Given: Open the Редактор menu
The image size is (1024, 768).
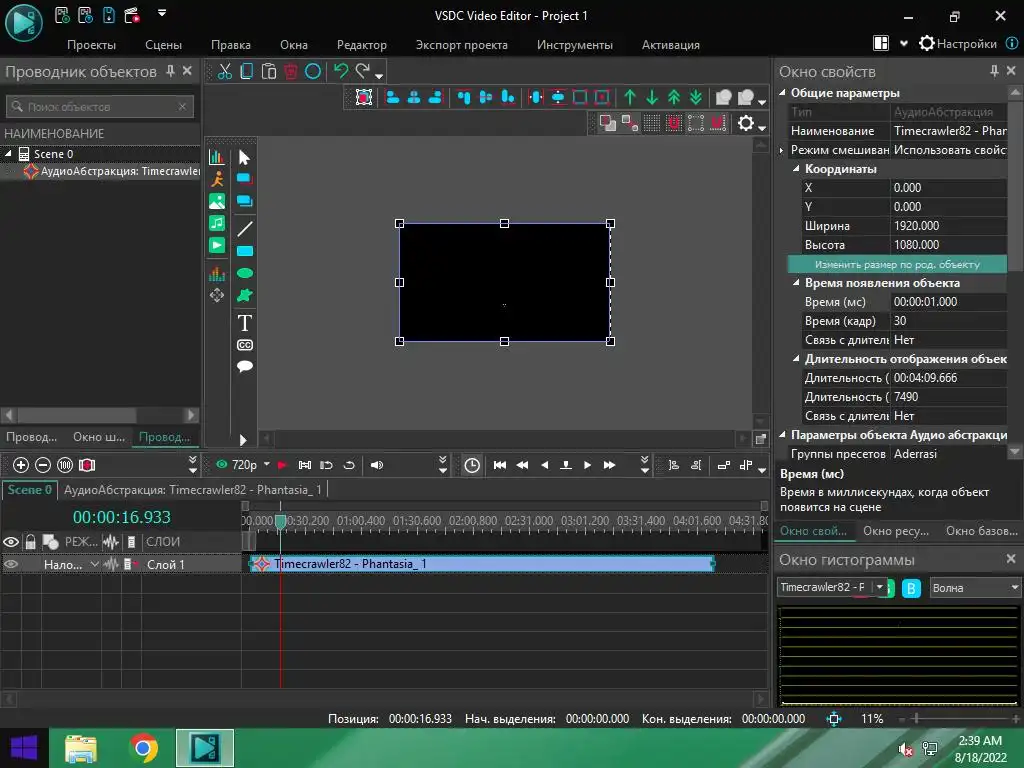Looking at the screenshot, I should [361, 45].
